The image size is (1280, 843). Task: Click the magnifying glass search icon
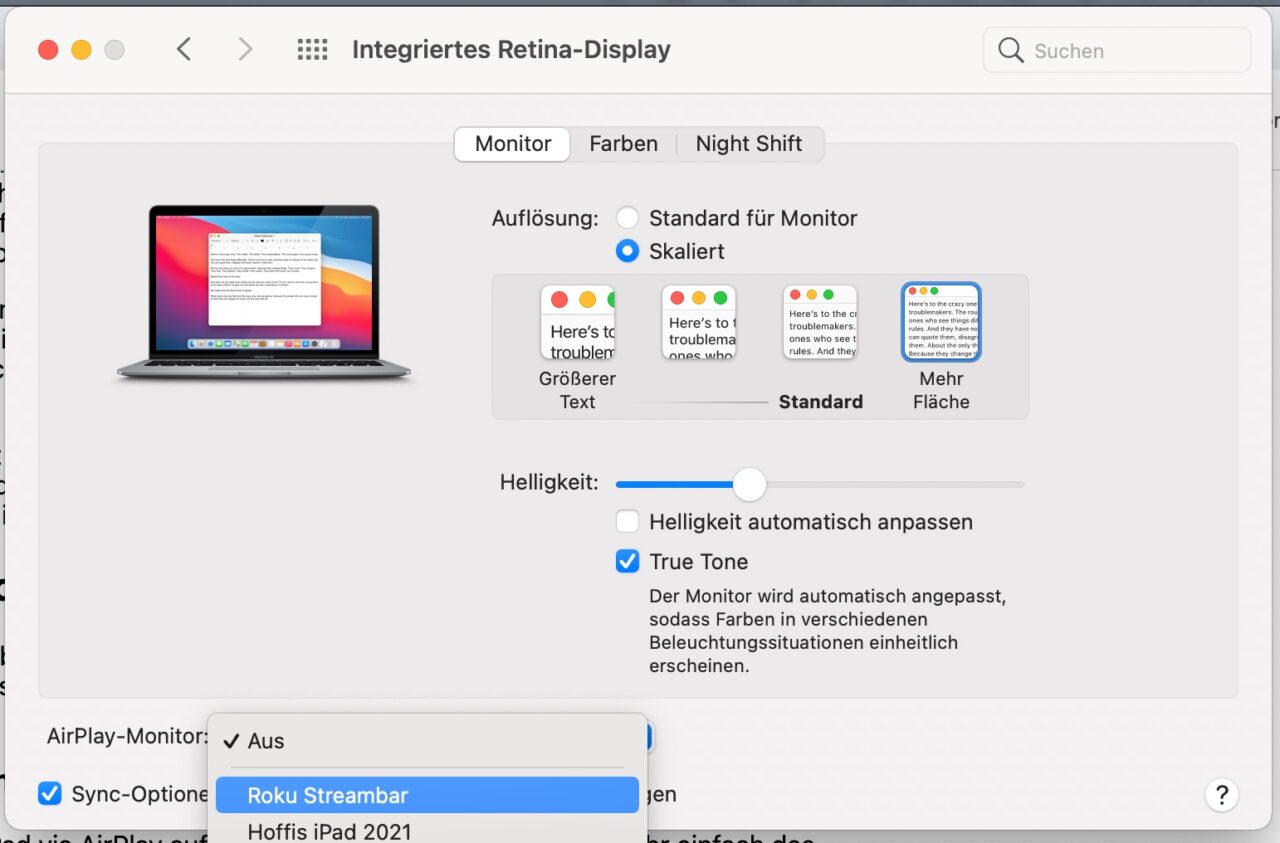pyautogui.click(x=1011, y=51)
